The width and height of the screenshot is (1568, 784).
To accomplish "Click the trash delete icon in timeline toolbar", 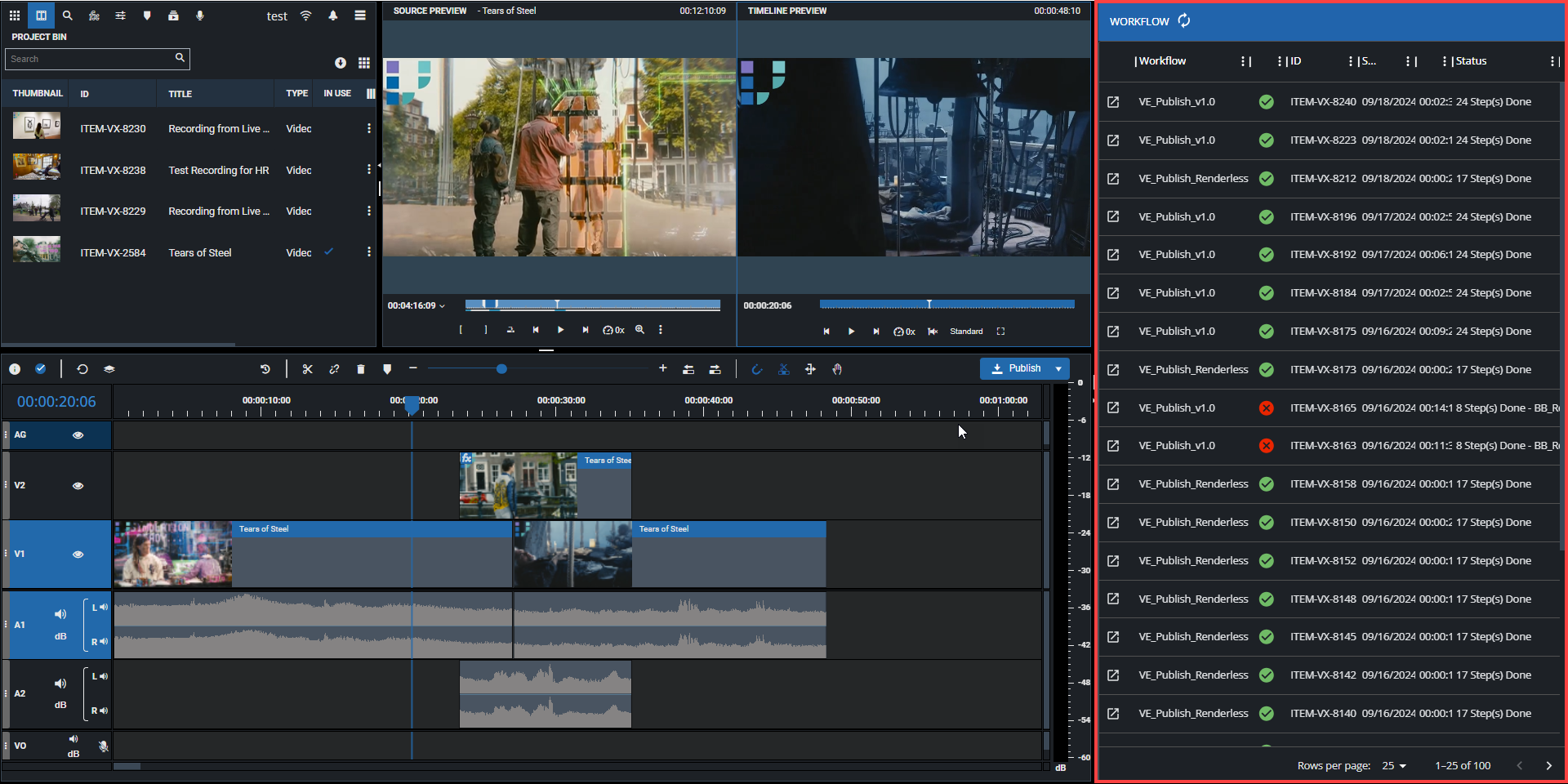I will coord(361,369).
